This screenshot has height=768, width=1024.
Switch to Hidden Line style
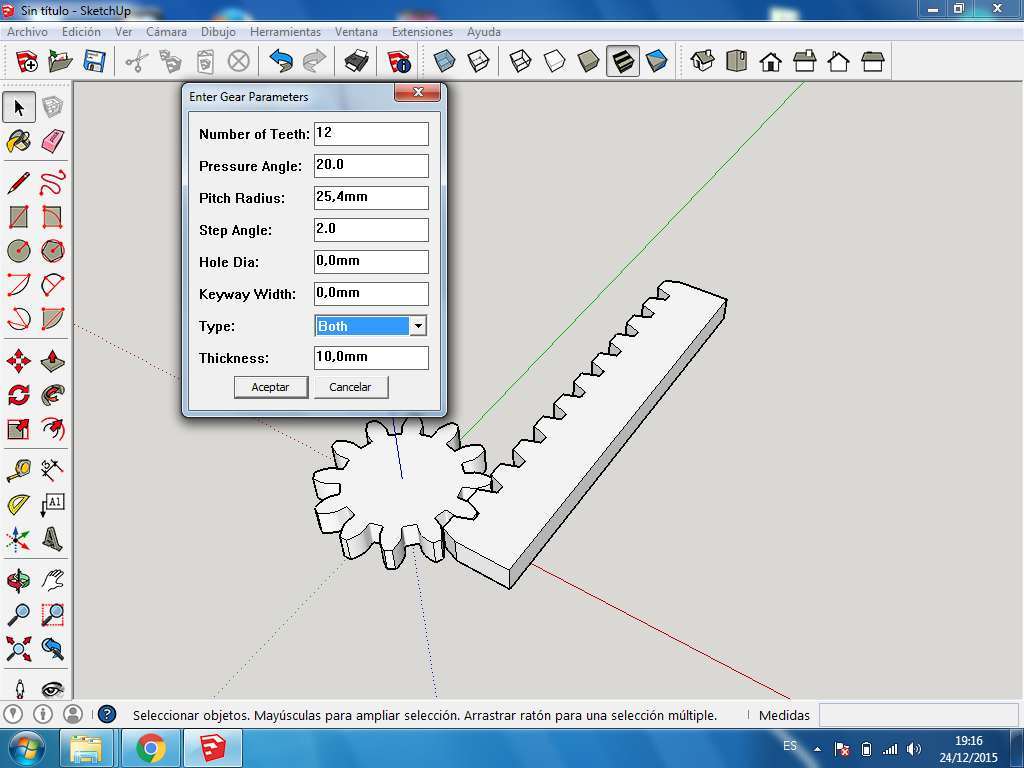click(x=554, y=61)
